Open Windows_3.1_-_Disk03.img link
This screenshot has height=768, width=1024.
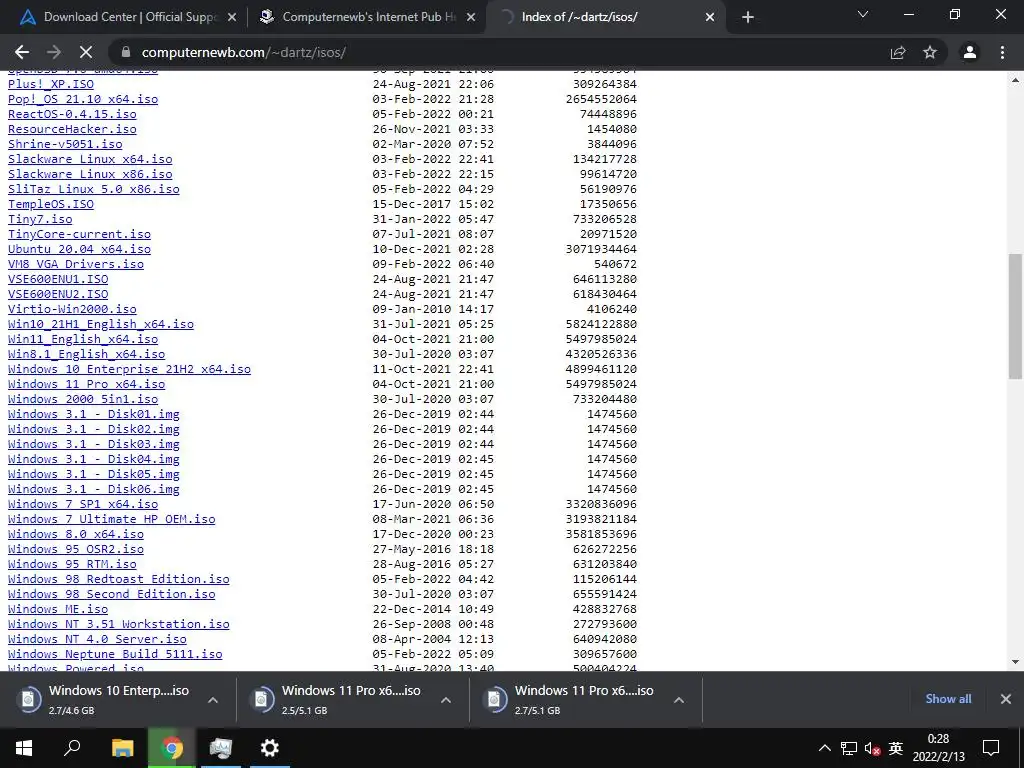pos(94,445)
